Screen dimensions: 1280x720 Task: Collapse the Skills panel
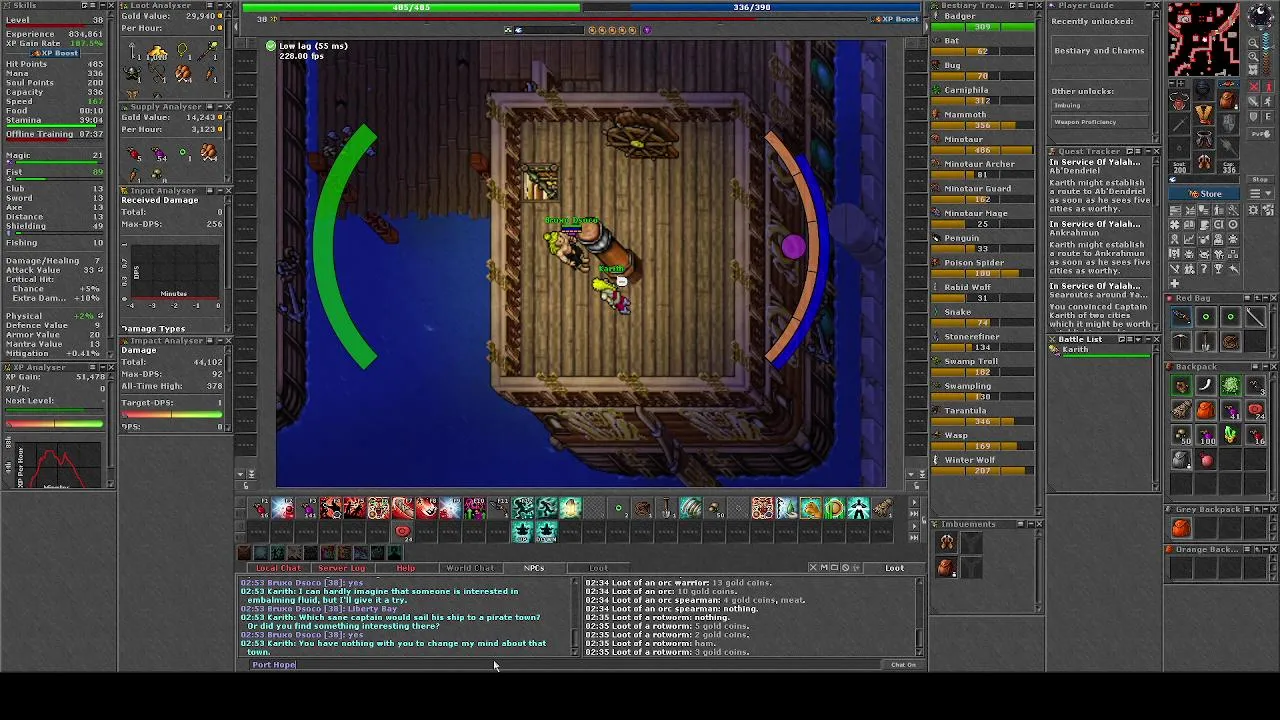point(103,5)
